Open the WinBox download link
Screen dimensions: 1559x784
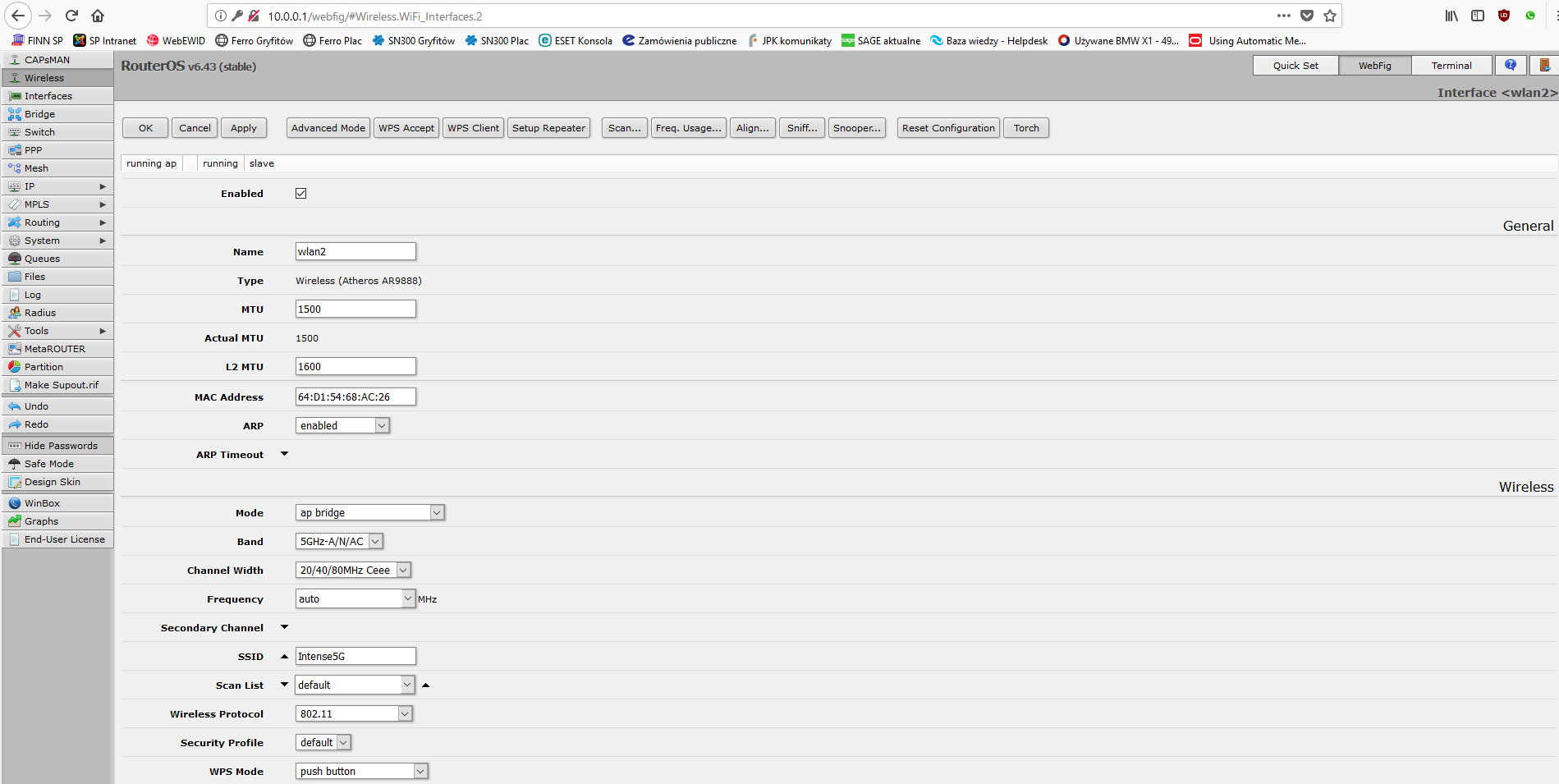pyautogui.click(x=57, y=503)
